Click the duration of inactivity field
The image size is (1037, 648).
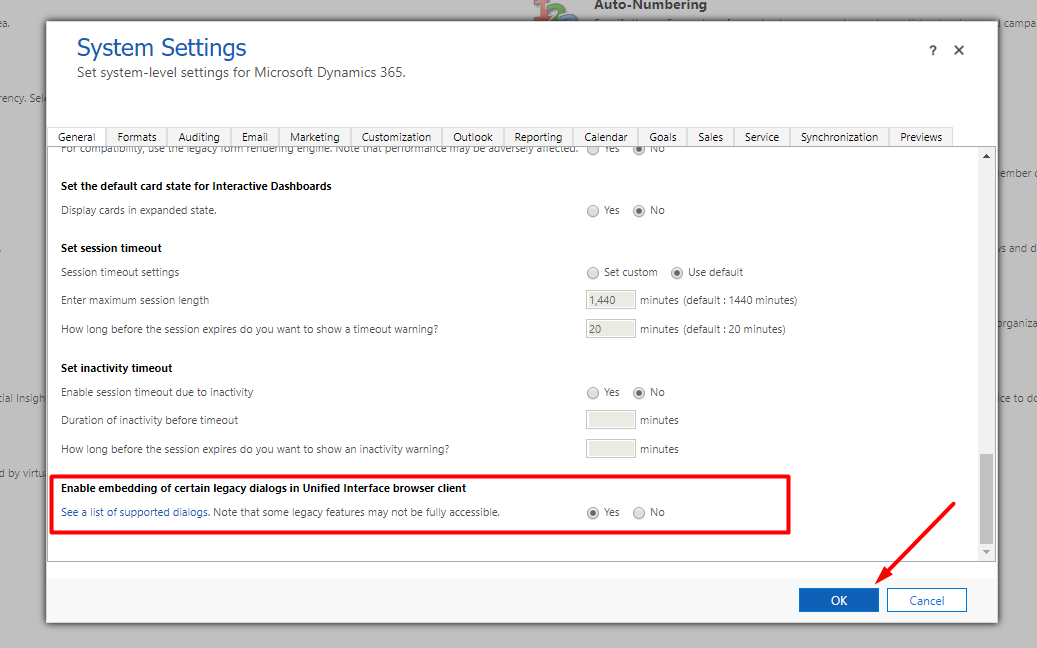pos(610,420)
